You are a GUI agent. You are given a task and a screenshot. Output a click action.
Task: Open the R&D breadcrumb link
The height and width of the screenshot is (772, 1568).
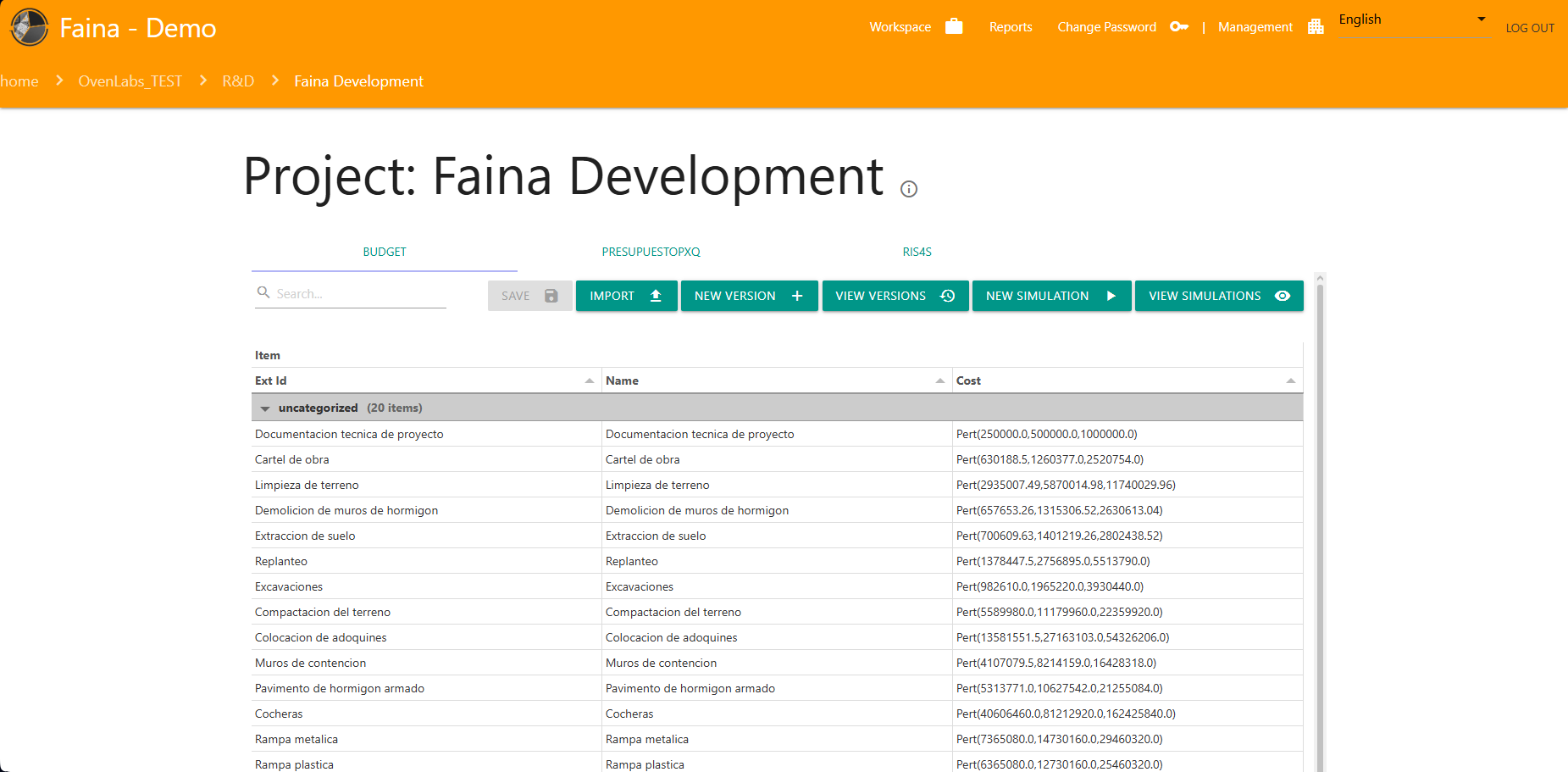click(238, 81)
